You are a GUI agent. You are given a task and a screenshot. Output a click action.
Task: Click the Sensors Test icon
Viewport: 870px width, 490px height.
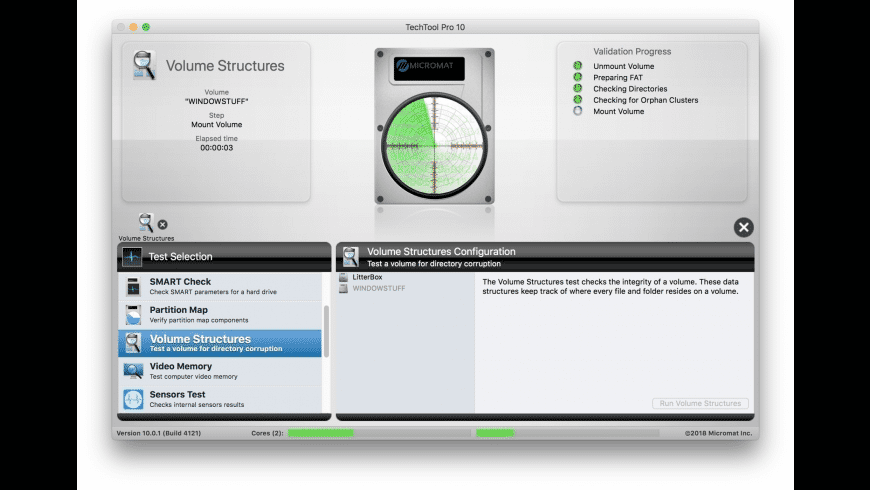(133, 399)
